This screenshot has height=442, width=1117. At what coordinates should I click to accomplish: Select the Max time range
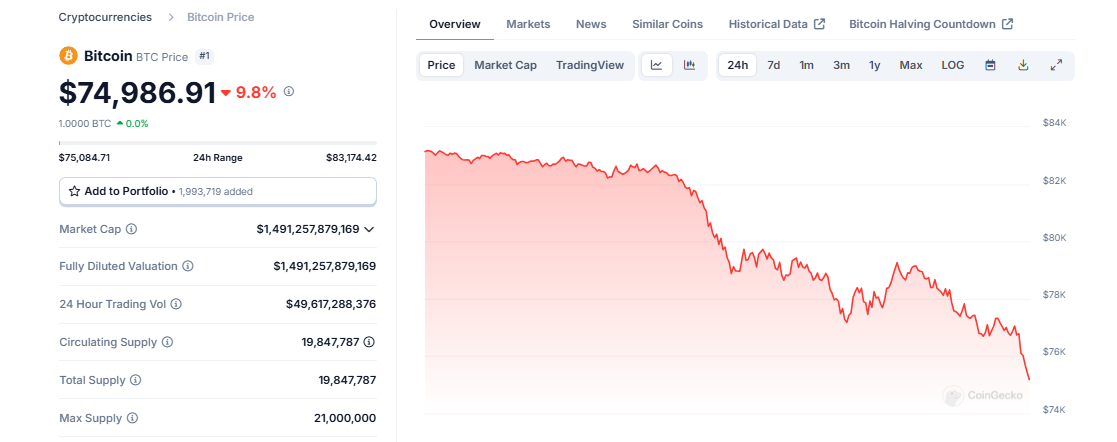tap(911, 65)
